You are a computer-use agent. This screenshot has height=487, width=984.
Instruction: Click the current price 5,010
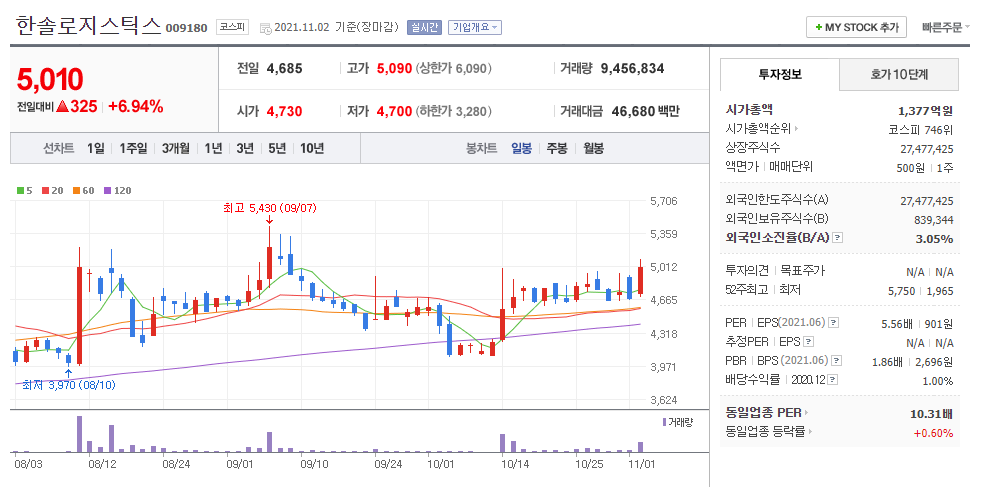pos(50,80)
